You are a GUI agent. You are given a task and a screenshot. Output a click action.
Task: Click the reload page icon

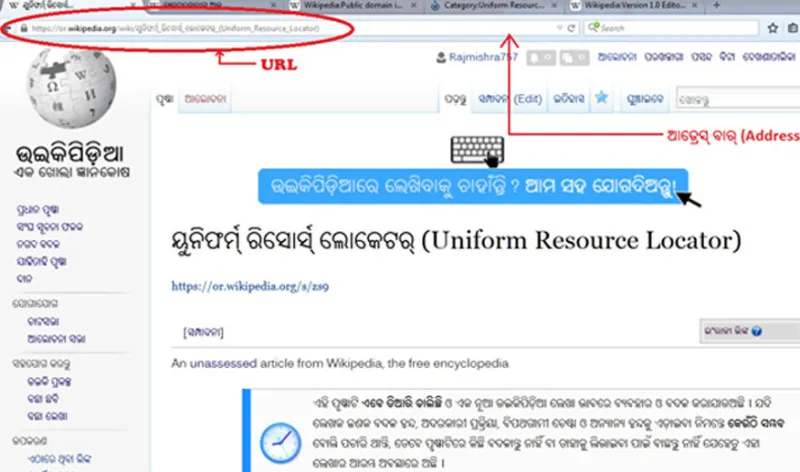click(x=571, y=28)
